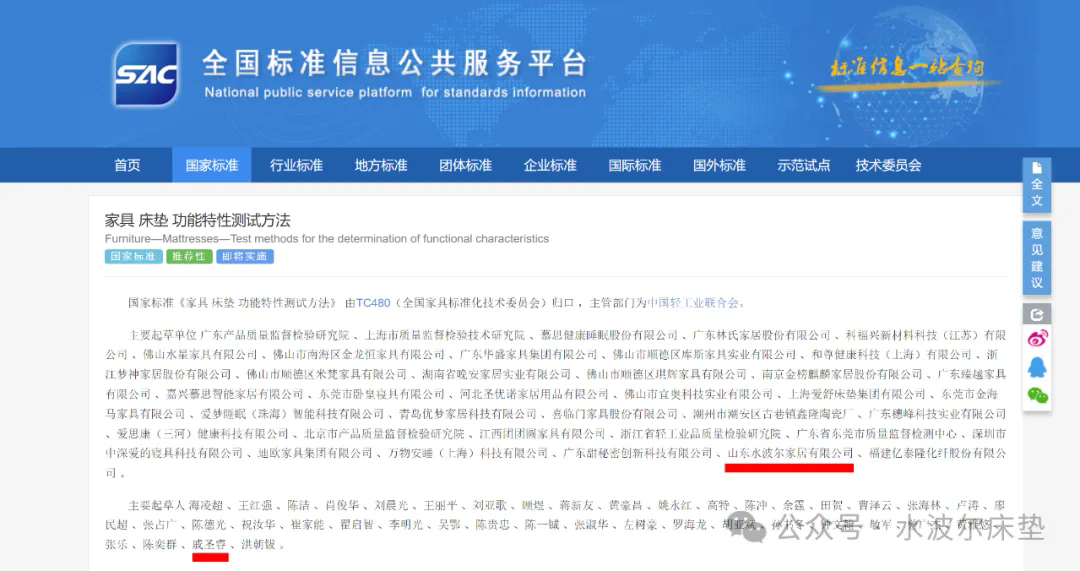
Task: Click the title 家具 床垫 功能特性测试方法
Action: click(198, 220)
